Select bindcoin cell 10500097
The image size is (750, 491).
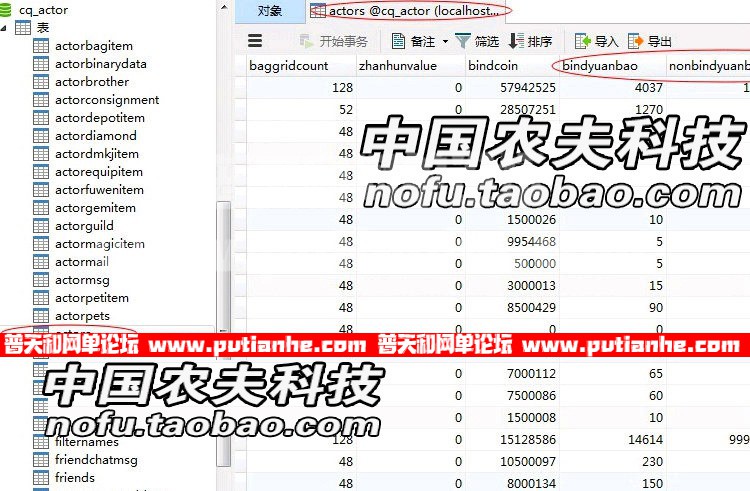pos(512,462)
